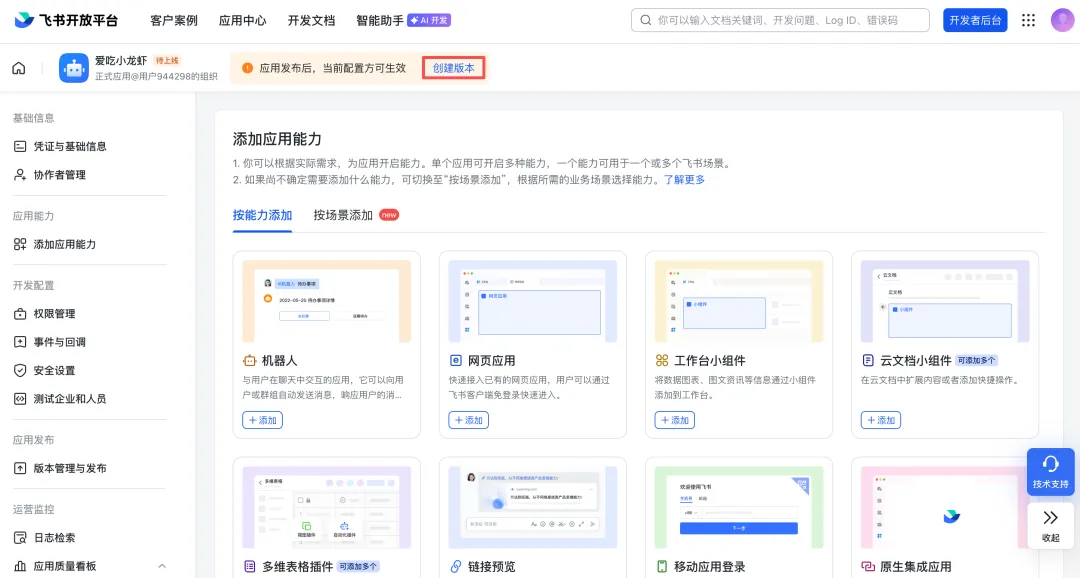The width and height of the screenshot is (1080, 578).
Task: Add the 工作台小组件 capability
Action: (x=674, y=420)
